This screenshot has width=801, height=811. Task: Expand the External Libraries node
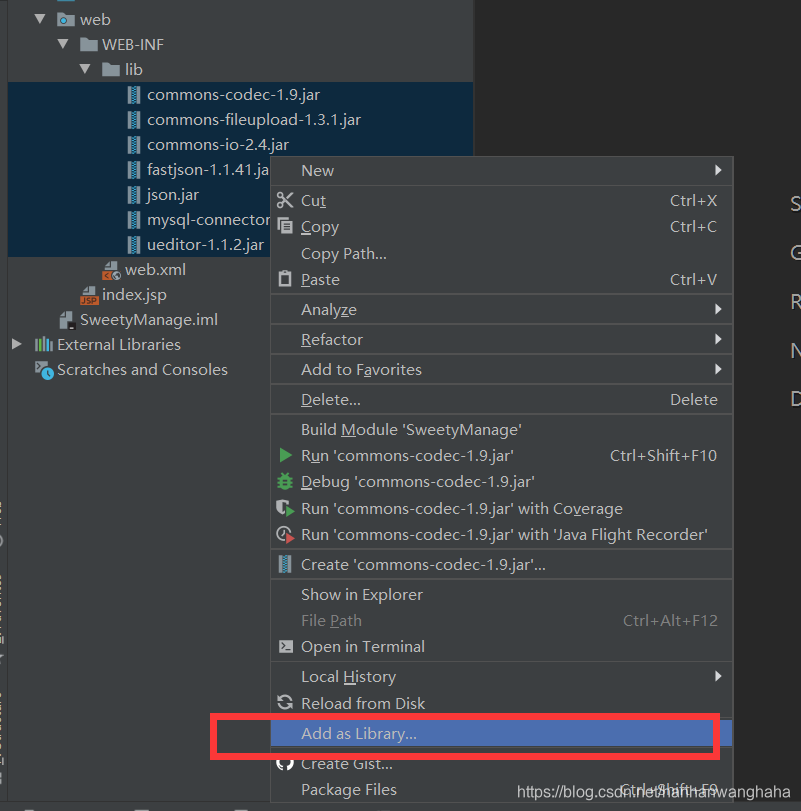point(17,344)
